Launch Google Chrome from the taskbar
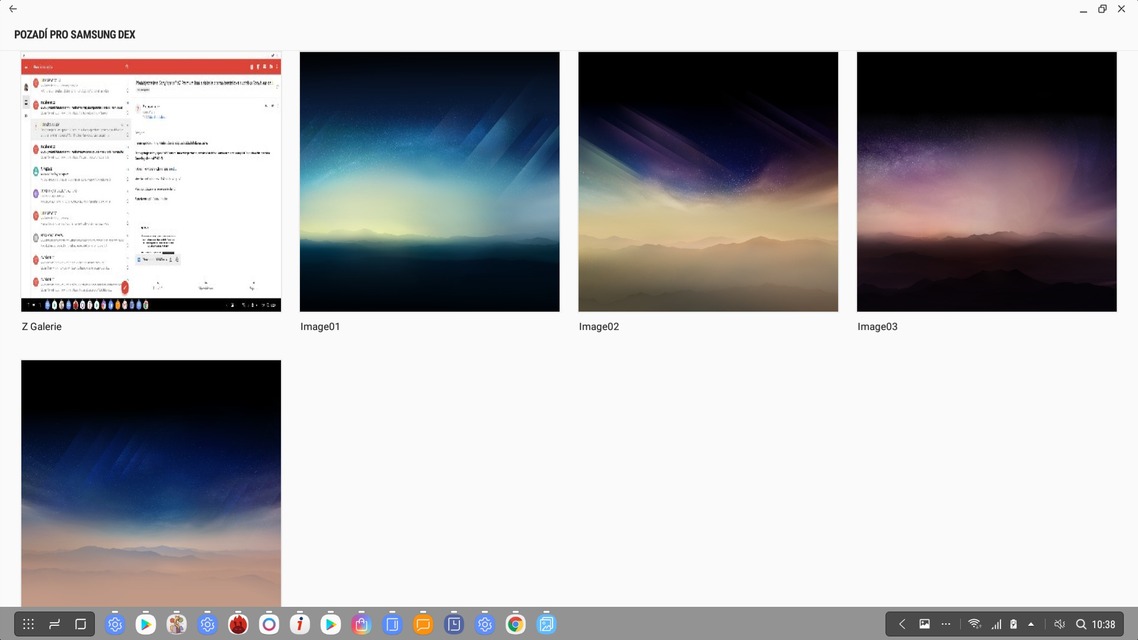 point(515,625)
